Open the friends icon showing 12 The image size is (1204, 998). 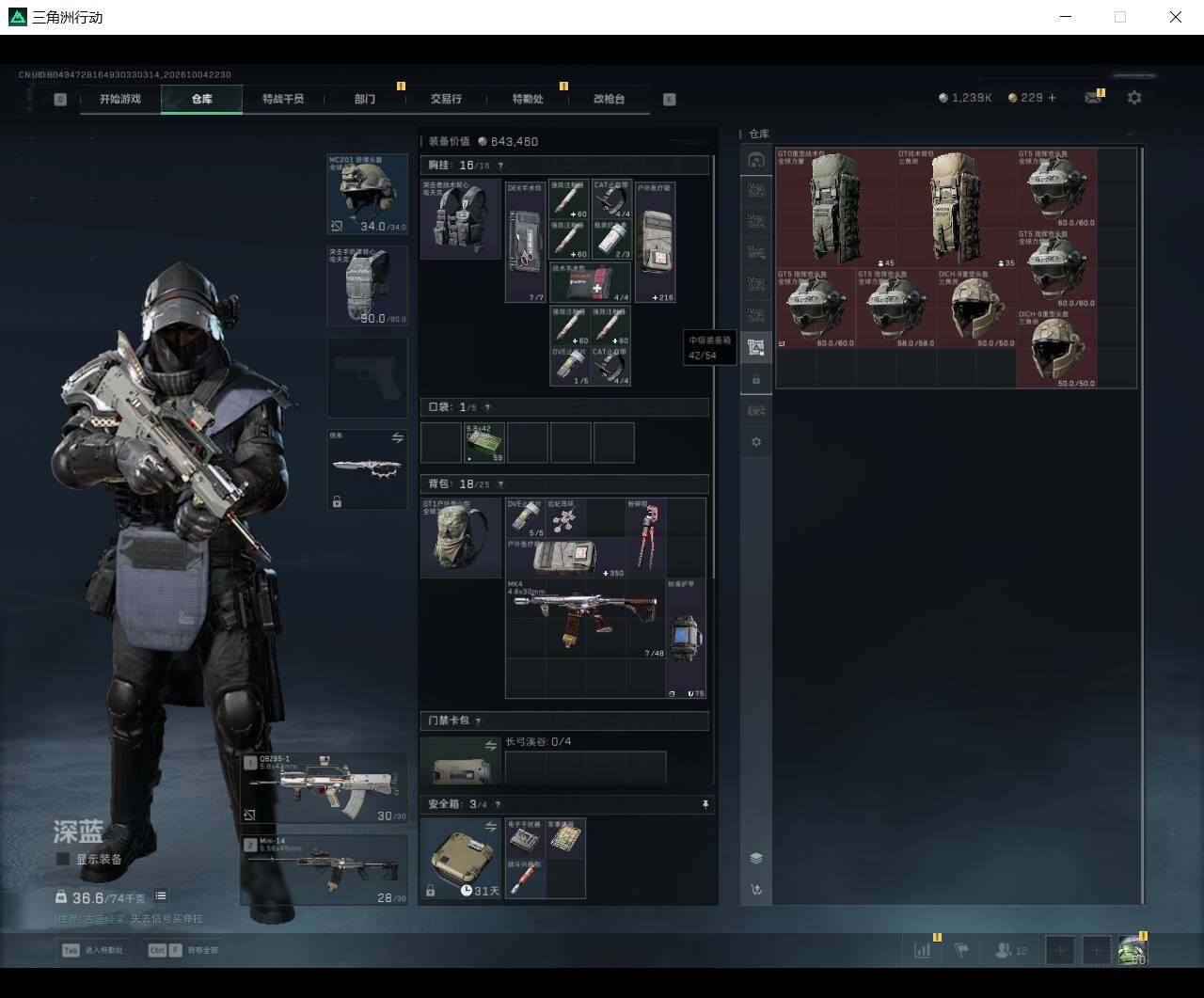[x=1011, y=951]
